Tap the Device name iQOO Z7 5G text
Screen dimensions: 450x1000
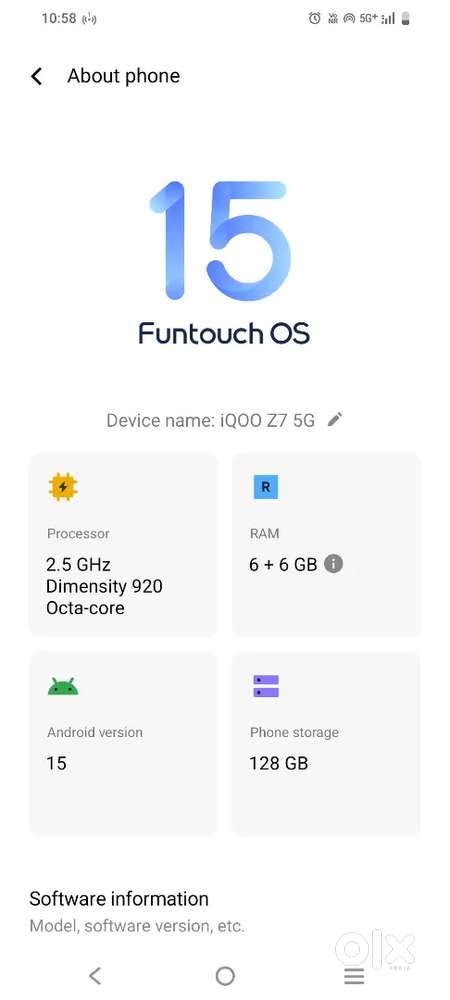[210, 420]
